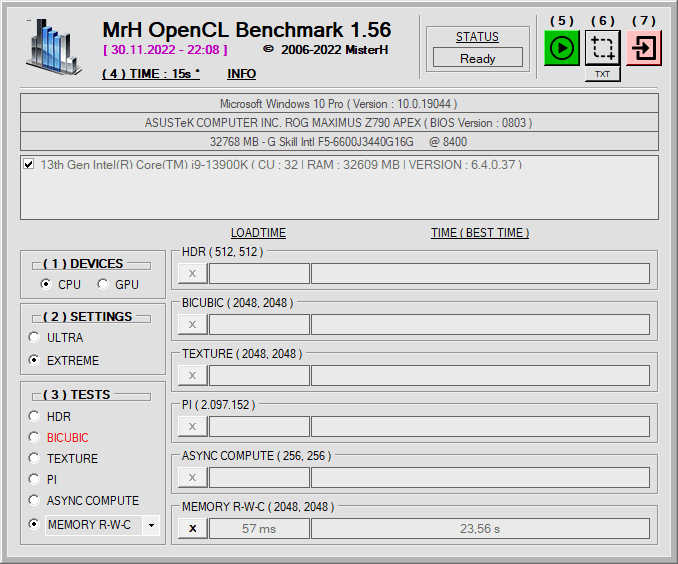Click the HDR loadtime field
678x564 pixels.
[x=259, y=273]
